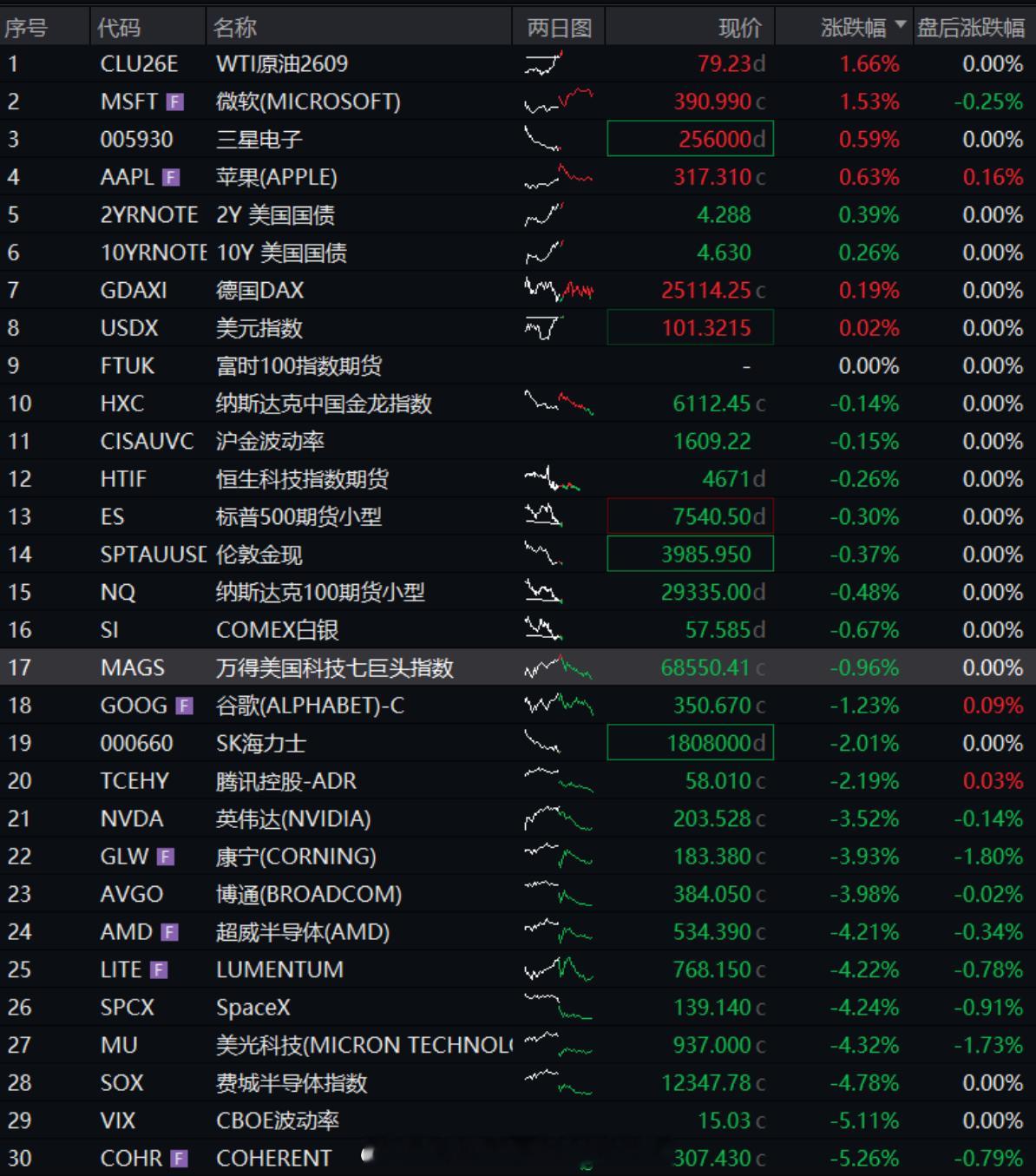Select the COMEX白银 name

click(x=277, y=630)
